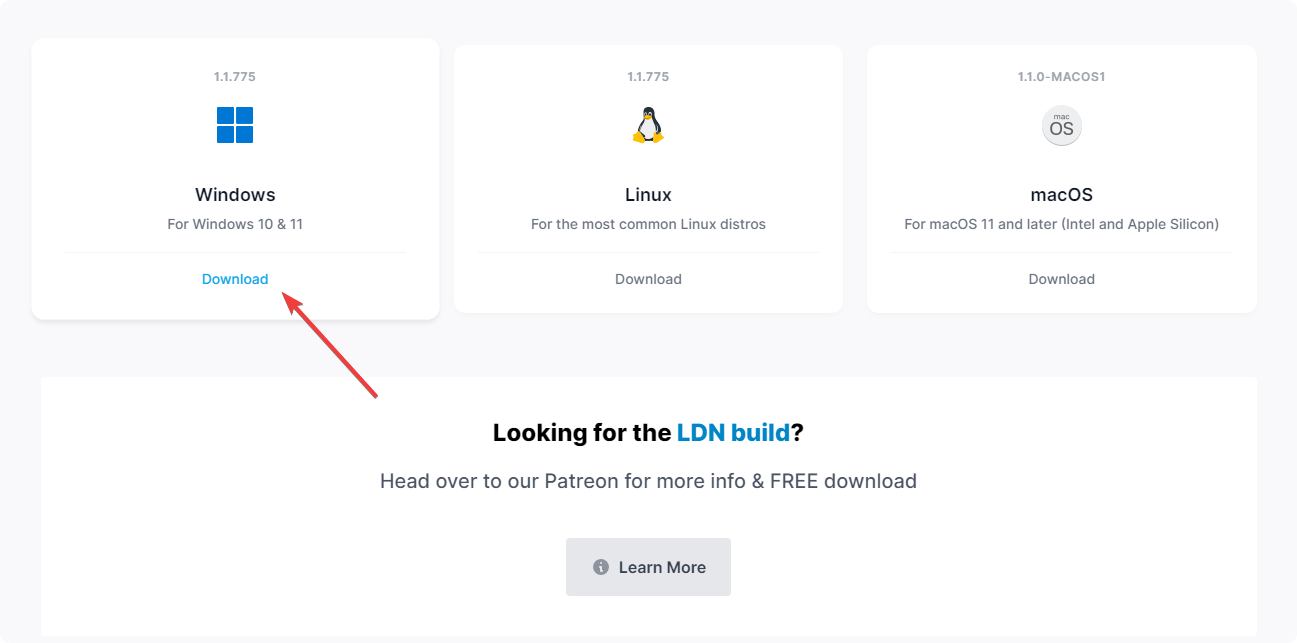This screenshot has width=1297, height=643.
Task: Click version 1.1.775 on Linux card
Action: coord(648,77)
